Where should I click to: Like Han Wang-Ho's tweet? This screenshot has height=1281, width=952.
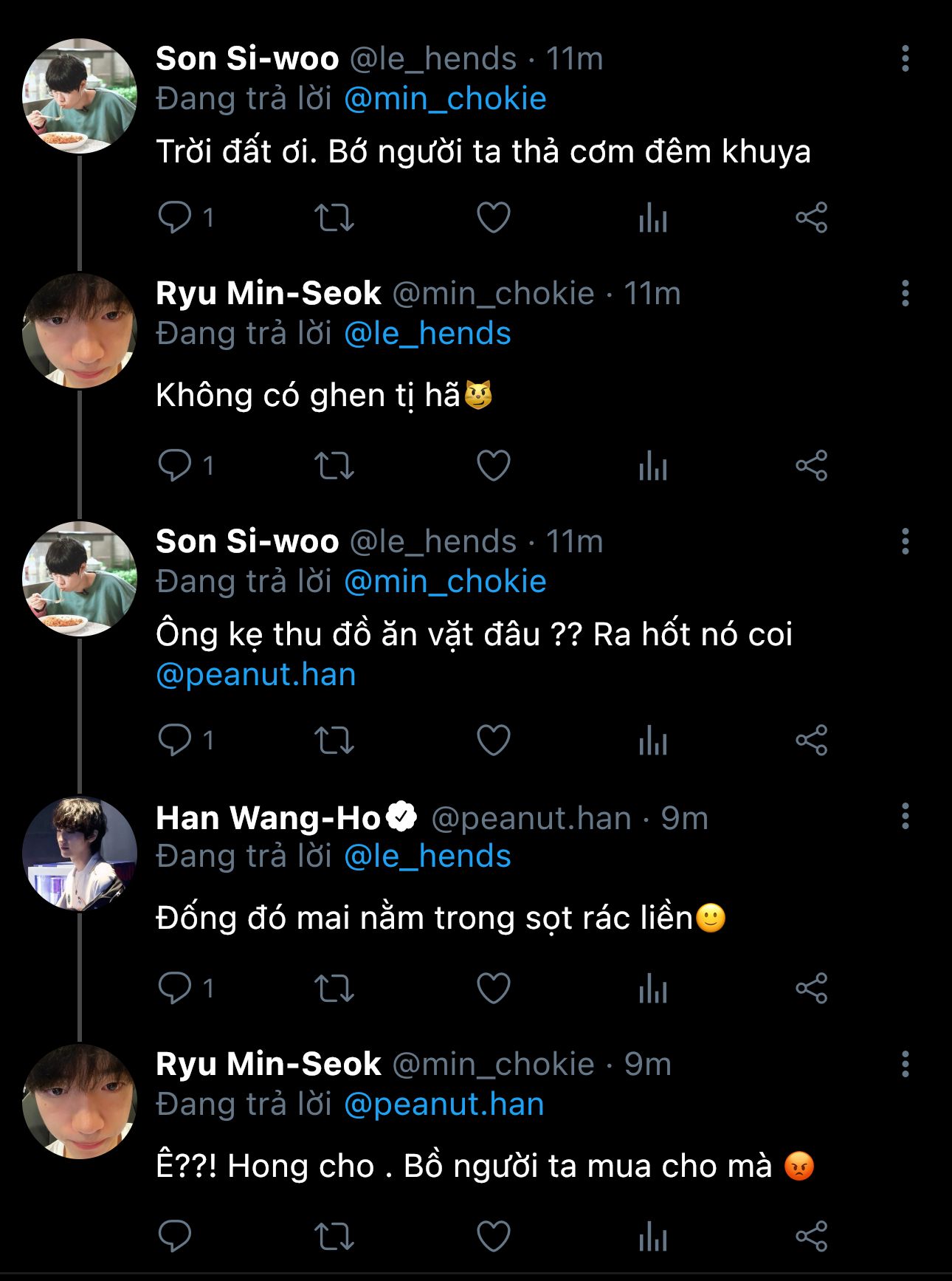(x=493, y=988)
